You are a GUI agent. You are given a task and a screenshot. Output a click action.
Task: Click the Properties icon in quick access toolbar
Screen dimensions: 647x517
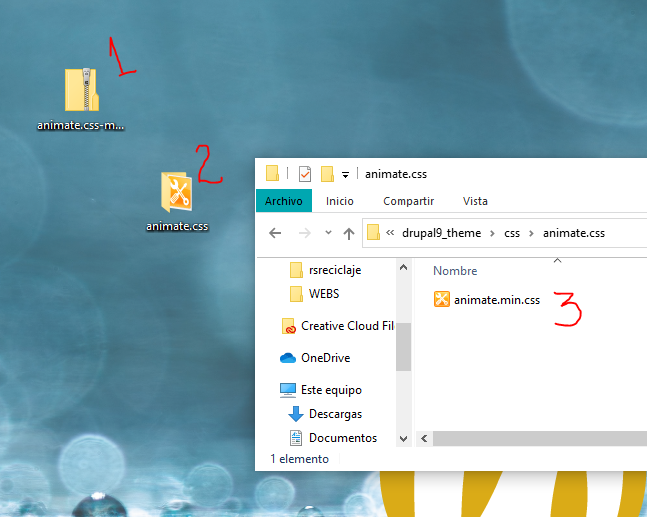click(305, 174)
